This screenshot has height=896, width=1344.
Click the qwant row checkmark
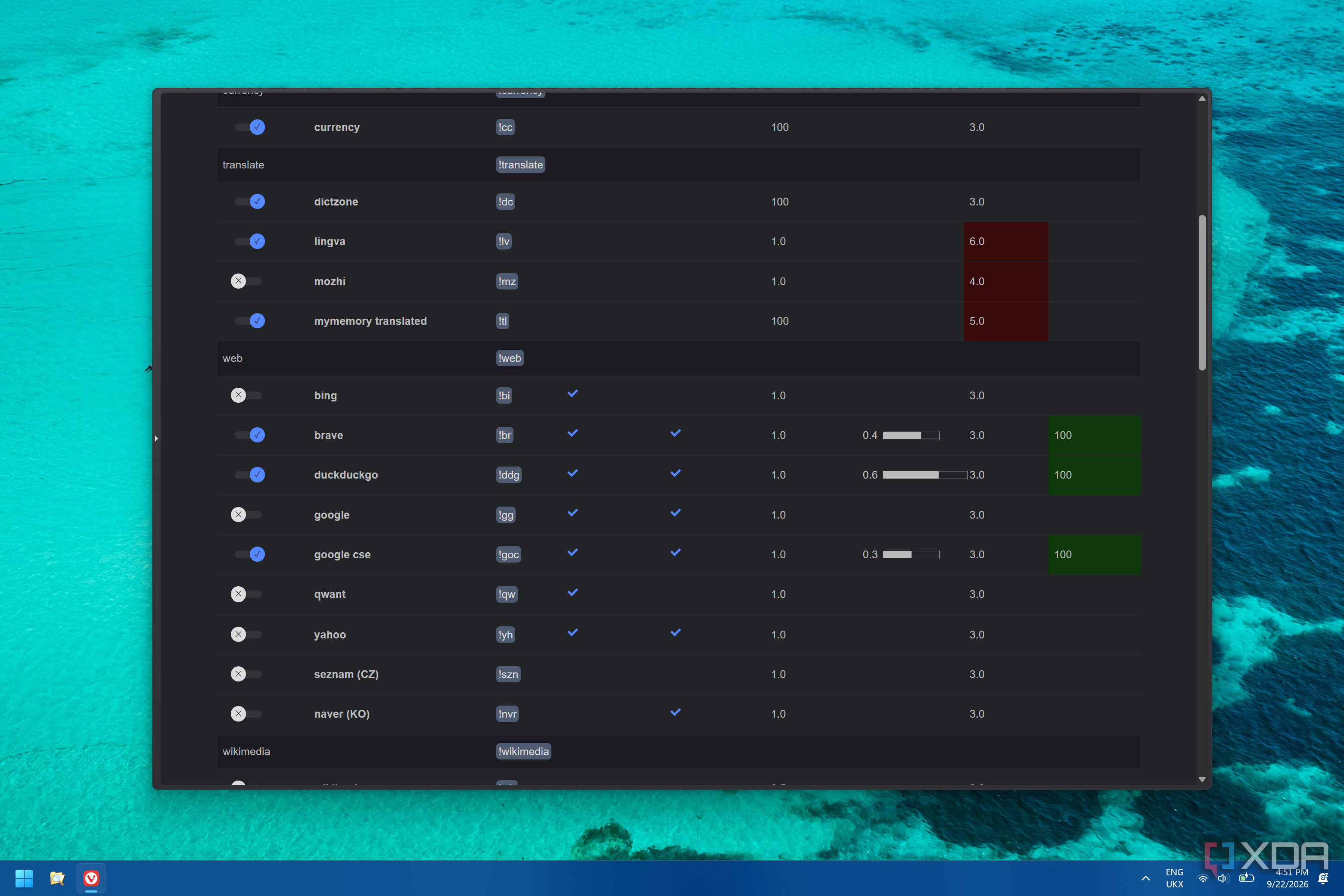coord(572,593)
